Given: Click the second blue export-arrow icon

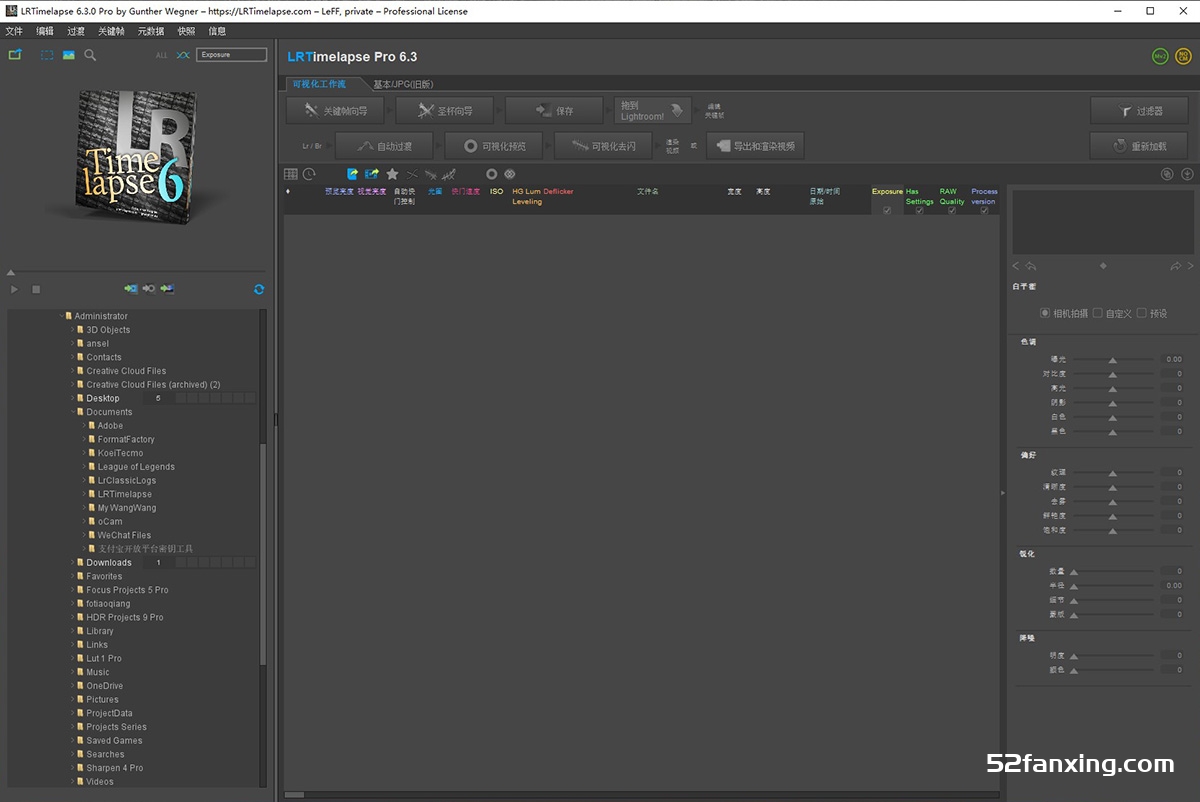Looking at the screenshot, I should tap(372, 174).
